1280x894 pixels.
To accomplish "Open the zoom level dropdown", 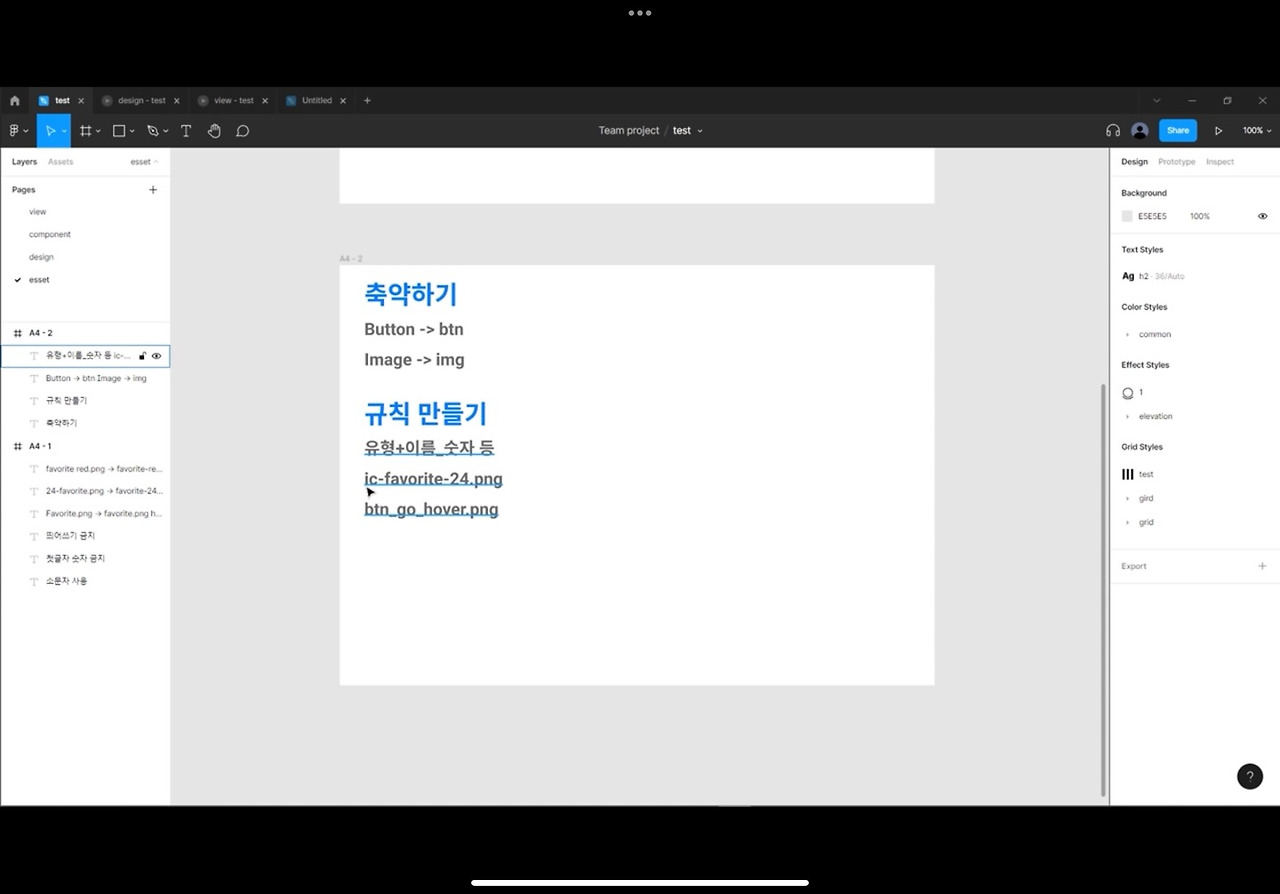I will tap(1256, 130).
